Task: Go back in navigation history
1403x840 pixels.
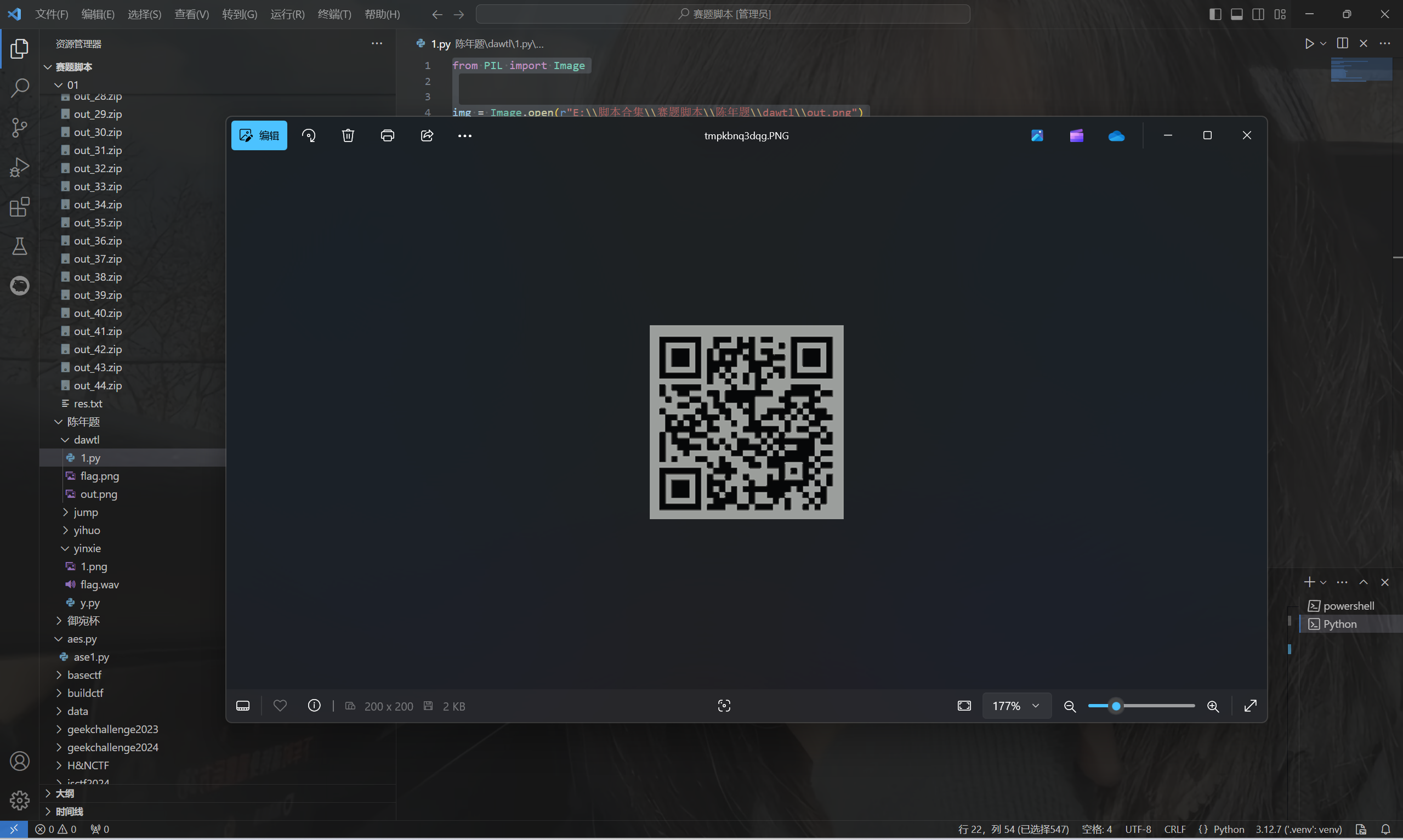Action: click(437, 14)
